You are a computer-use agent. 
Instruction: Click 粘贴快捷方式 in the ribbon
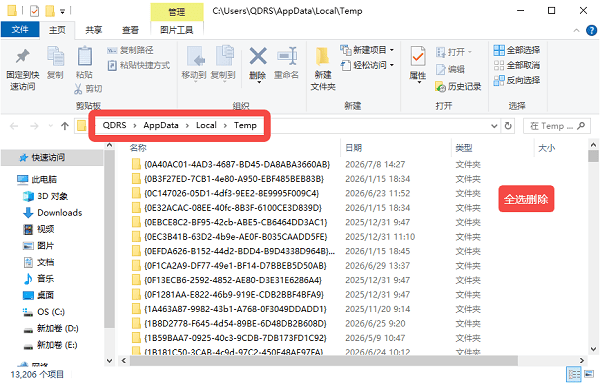(x=139, y=65)
